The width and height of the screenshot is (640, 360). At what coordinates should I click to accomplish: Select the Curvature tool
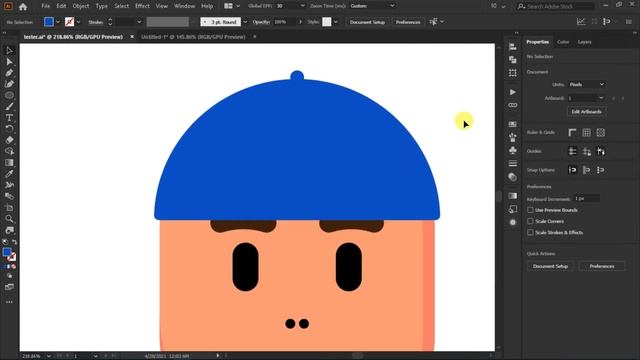point(9,84)
